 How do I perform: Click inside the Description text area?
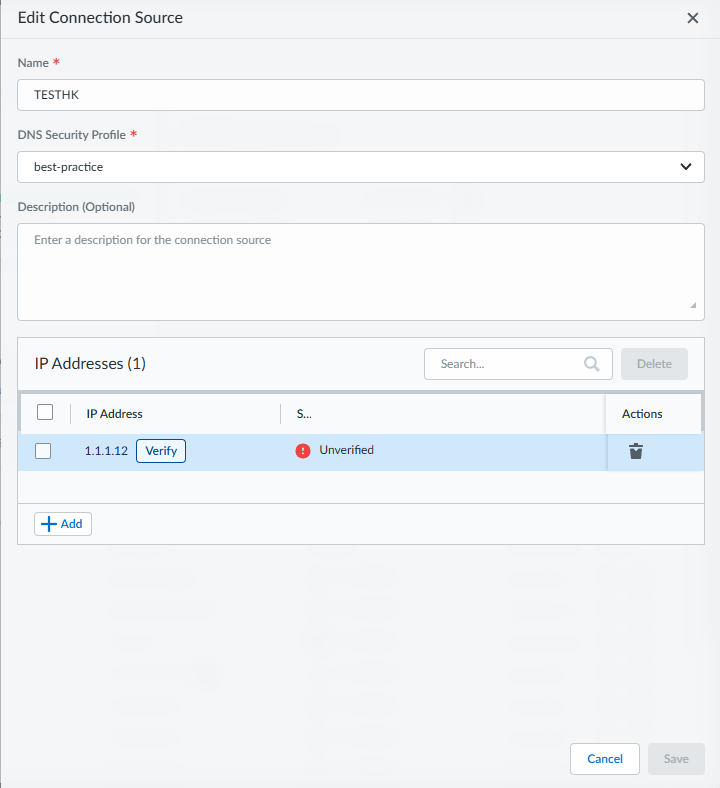[x=360, y=271]
